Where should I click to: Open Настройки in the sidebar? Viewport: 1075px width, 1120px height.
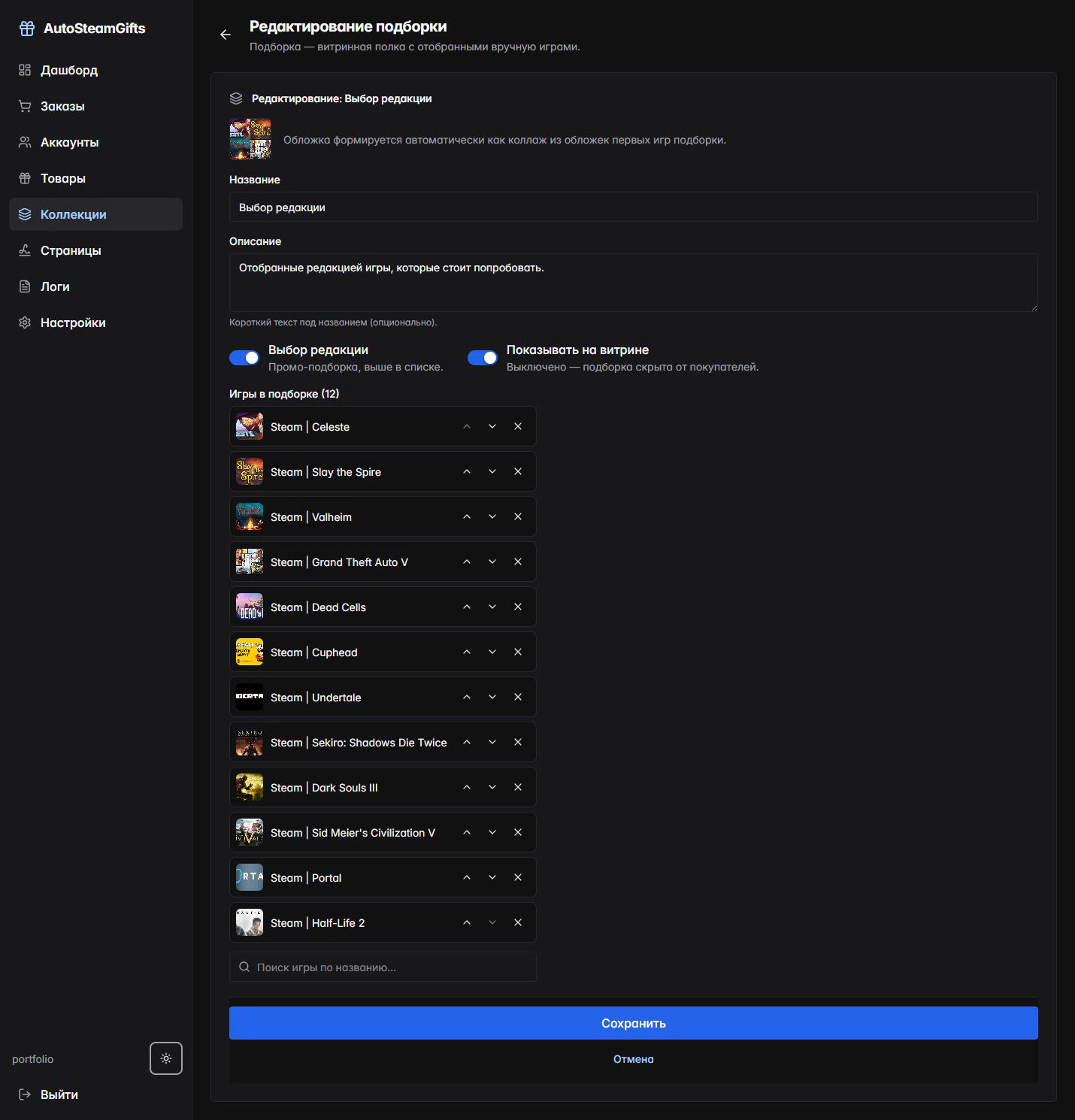95,322
